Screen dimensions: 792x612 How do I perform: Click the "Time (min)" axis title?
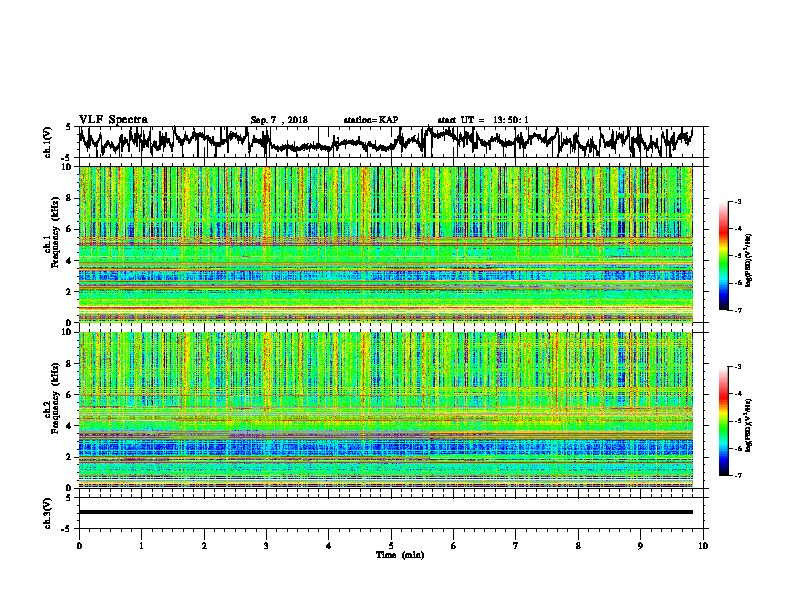click(400, 555)
